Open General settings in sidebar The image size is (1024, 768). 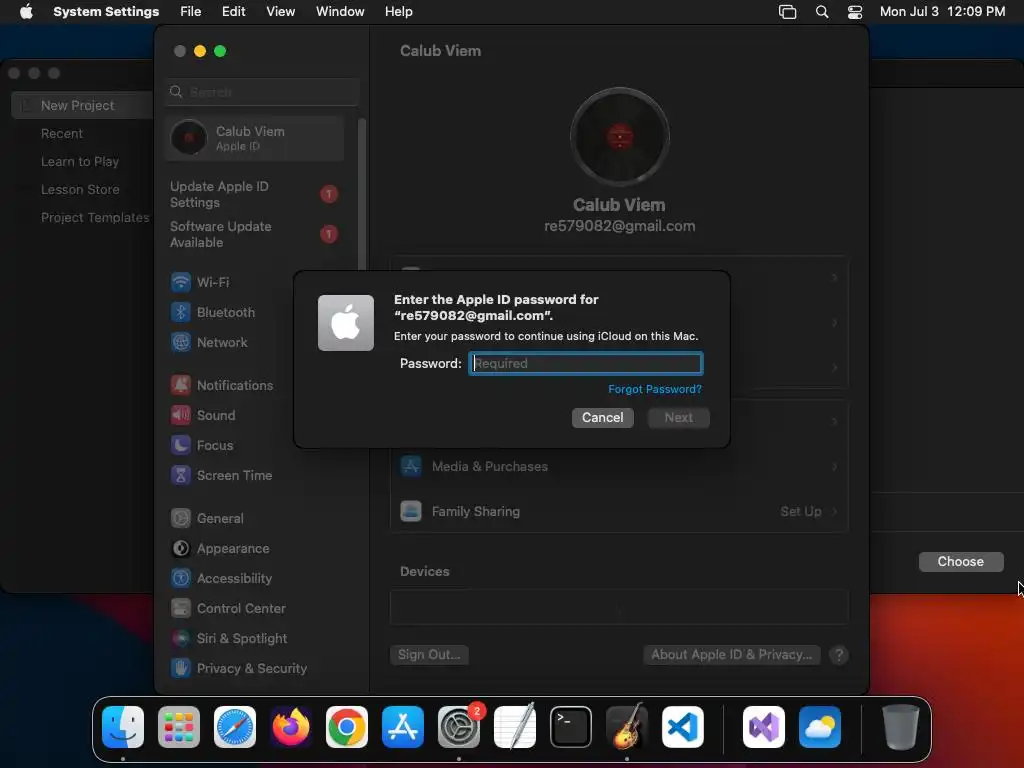[x=207, y=519]
